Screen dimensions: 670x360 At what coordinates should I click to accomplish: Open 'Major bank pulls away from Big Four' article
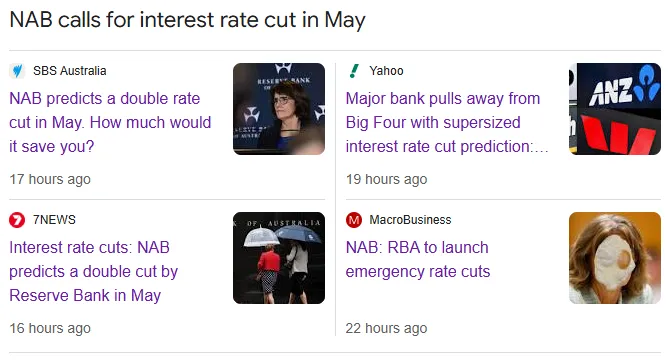447,123
